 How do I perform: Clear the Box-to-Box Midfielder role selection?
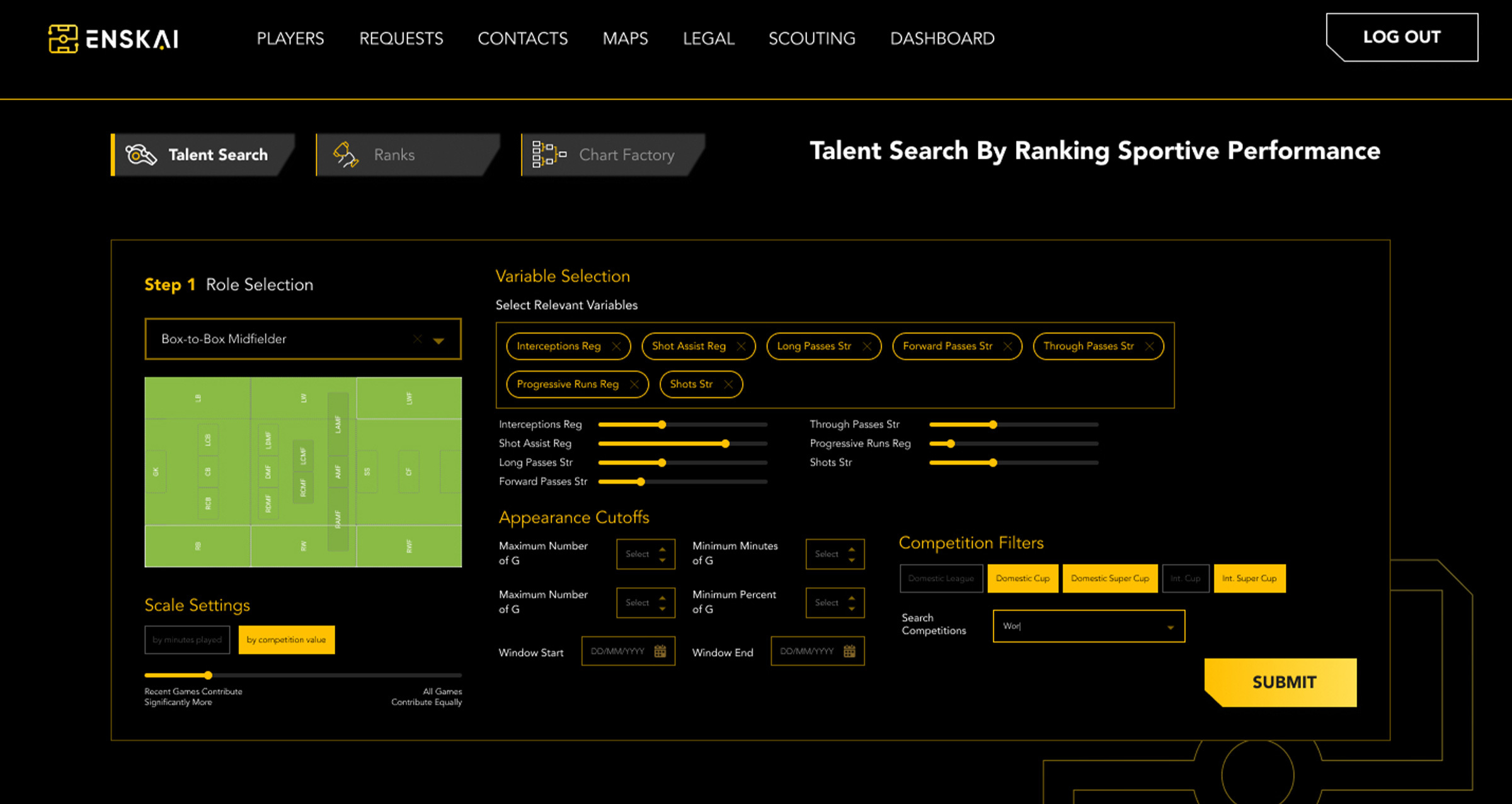tap(417, 339)
